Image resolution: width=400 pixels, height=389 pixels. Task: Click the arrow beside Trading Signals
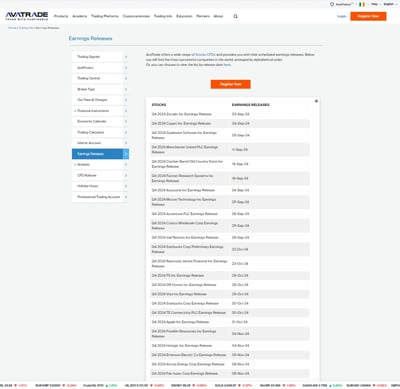click(126, 57)
